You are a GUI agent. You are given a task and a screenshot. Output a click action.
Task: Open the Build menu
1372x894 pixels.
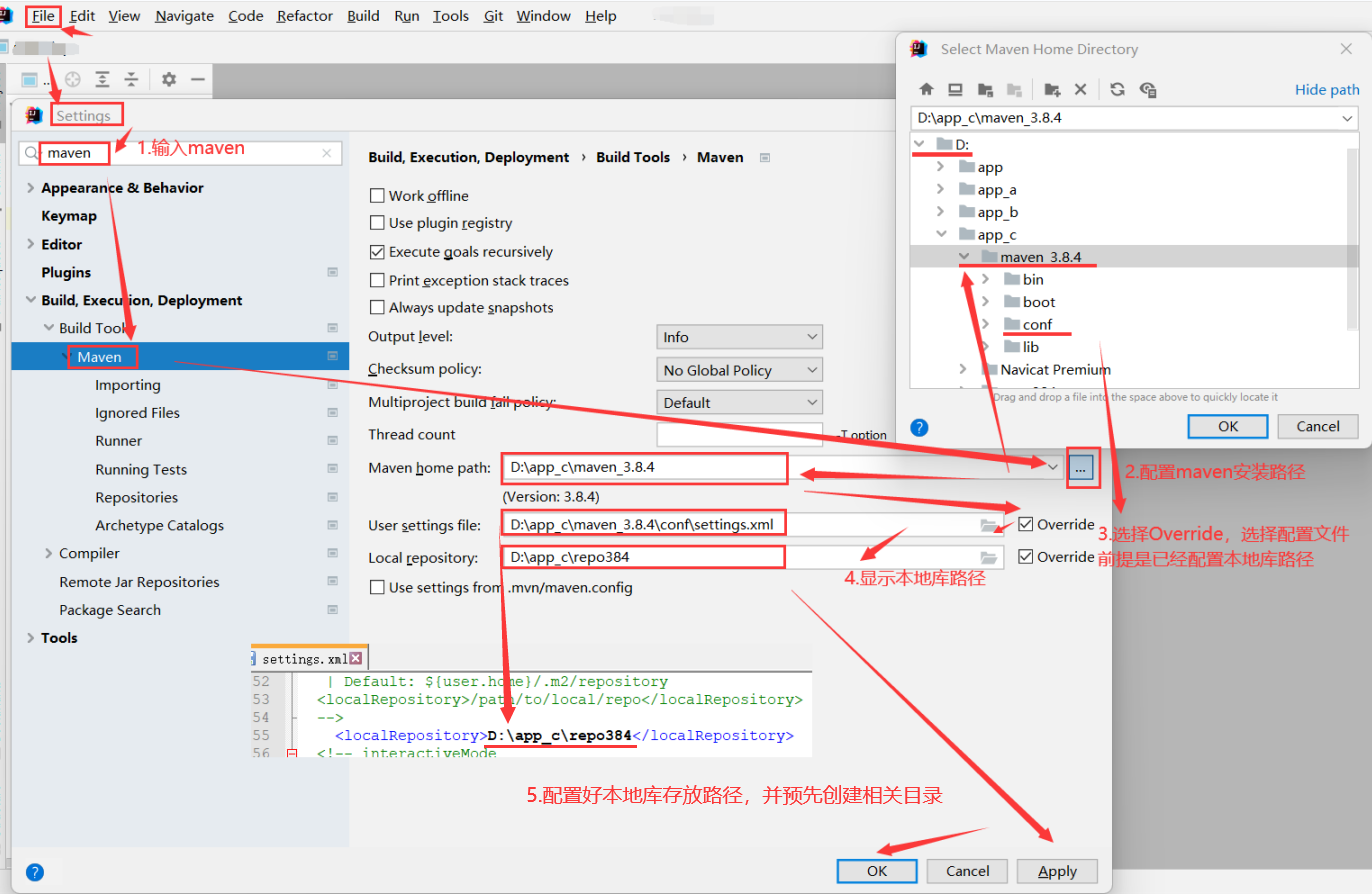pos(363,16)
